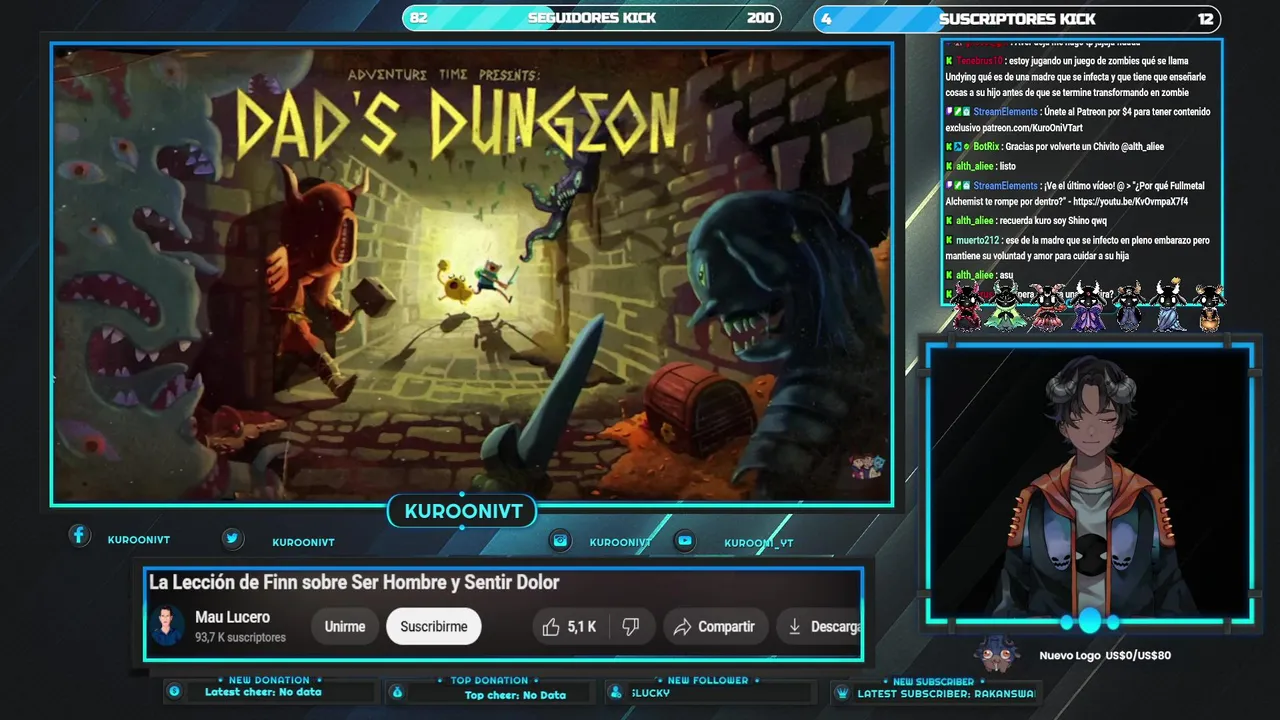The image size is (1280, 720).
Task: Click the Instagram camera icon
Action: [561, 541]
